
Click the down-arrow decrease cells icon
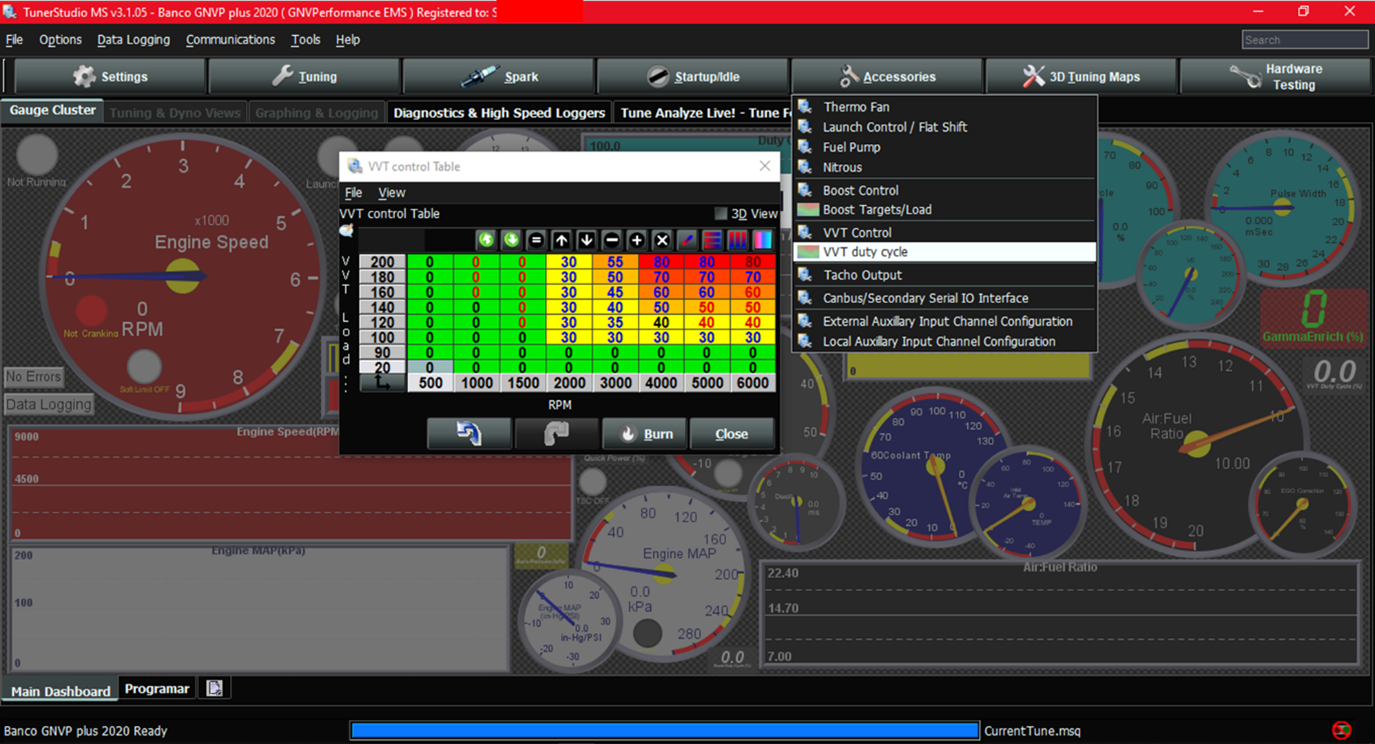586,240
